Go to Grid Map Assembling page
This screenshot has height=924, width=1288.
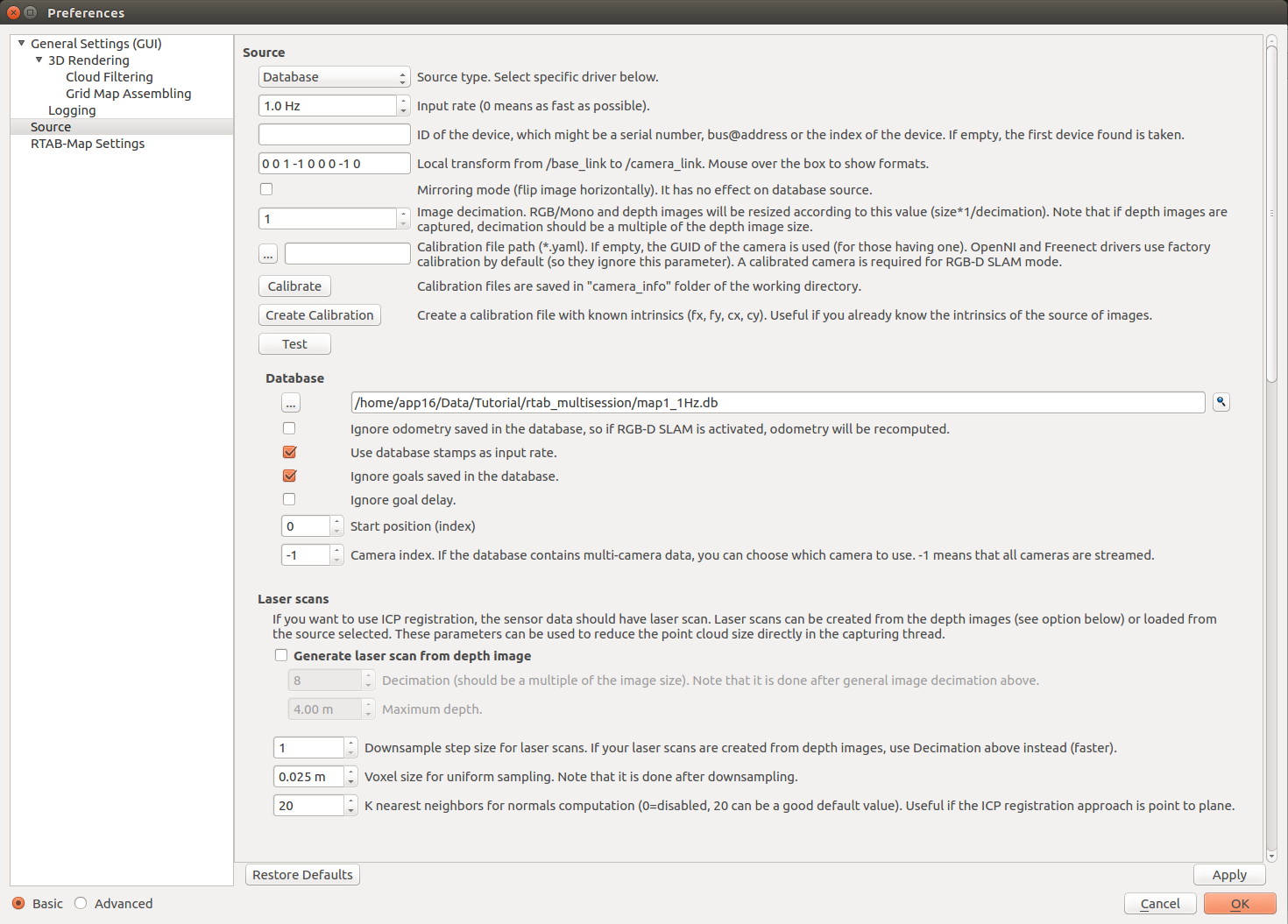click(128, 94)
